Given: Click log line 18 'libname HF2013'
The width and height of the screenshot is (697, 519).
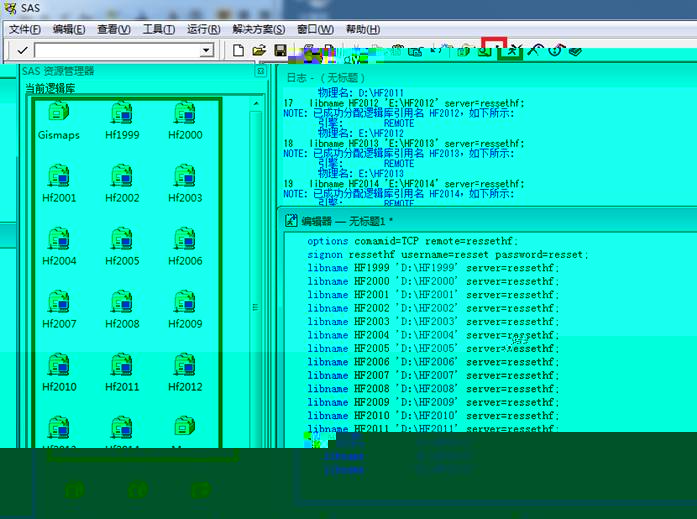Looking at the screenshot, I should (404, 144).
